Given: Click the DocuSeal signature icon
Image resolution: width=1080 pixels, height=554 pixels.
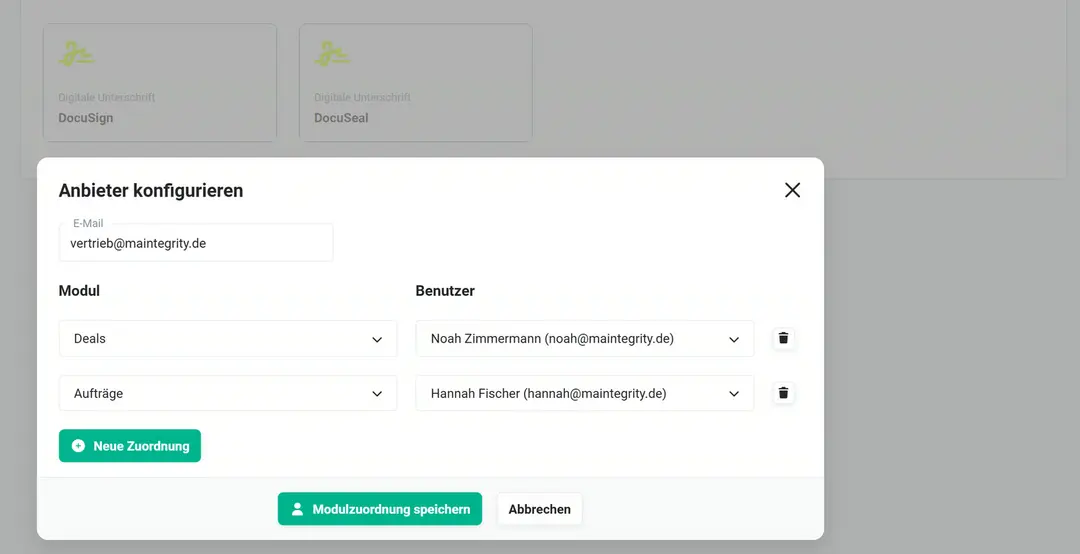Looking at the screenshot, I should (332, 54).
